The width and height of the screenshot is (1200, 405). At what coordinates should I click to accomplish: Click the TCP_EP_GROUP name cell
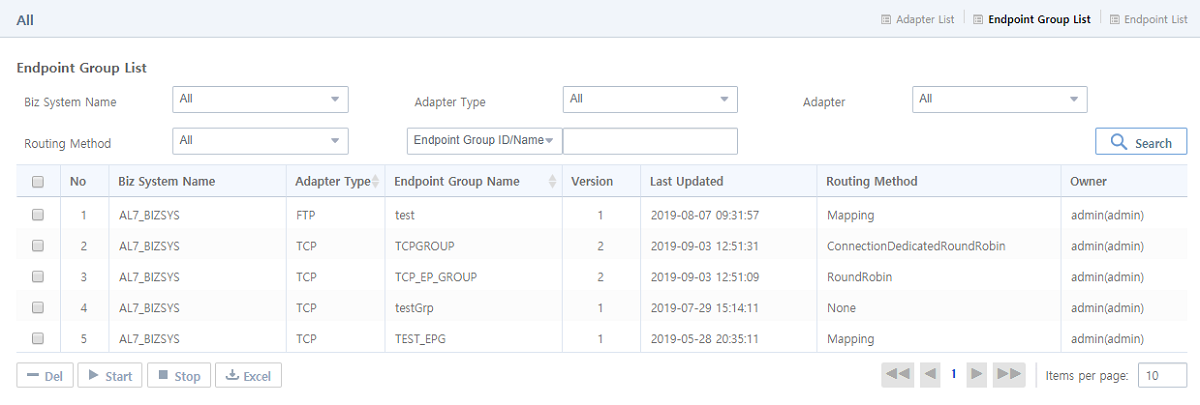click(436, 277)
